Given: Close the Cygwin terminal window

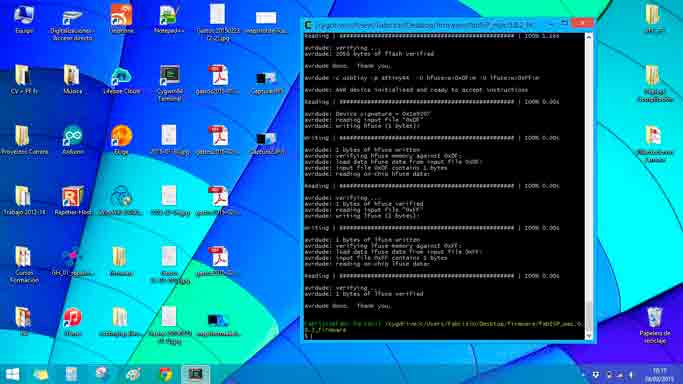Looking at the screenshot, I should (582, 23).
